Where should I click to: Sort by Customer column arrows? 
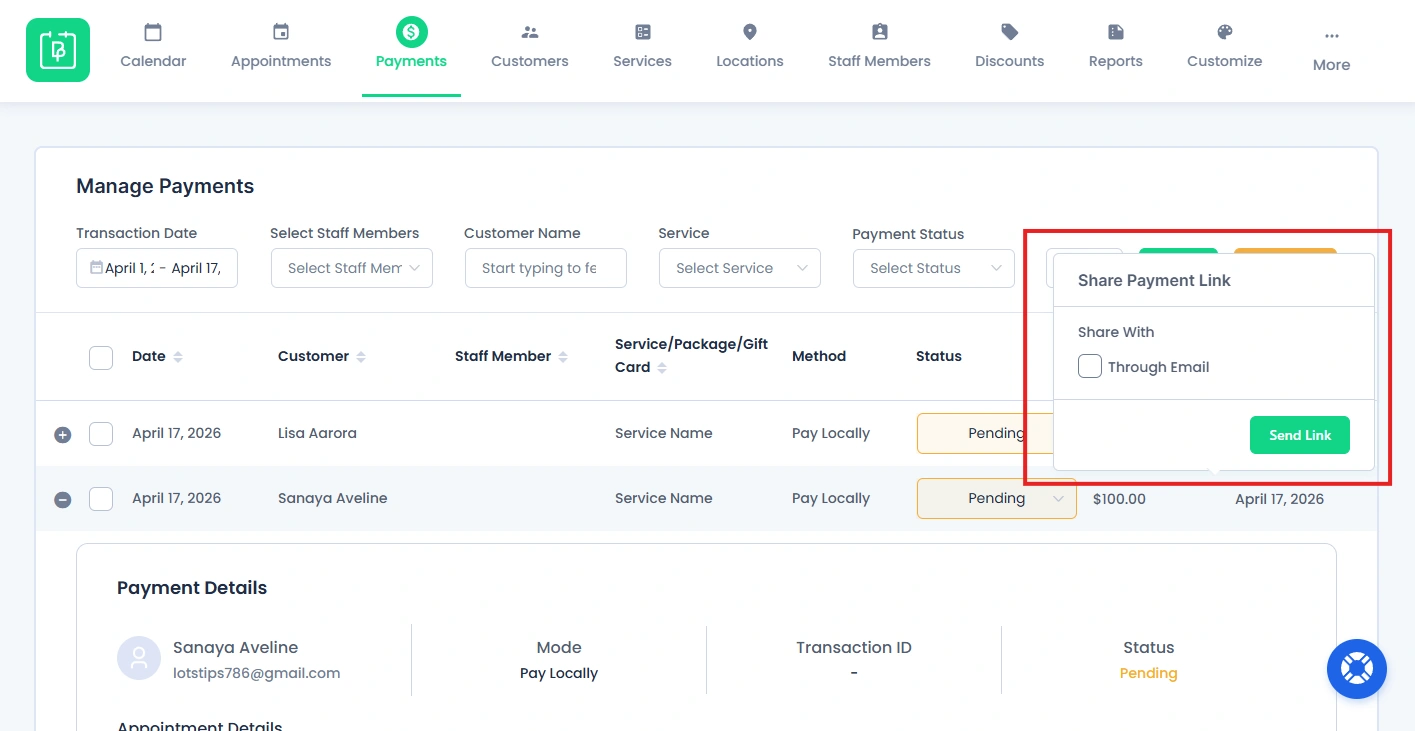pos(361,357)
